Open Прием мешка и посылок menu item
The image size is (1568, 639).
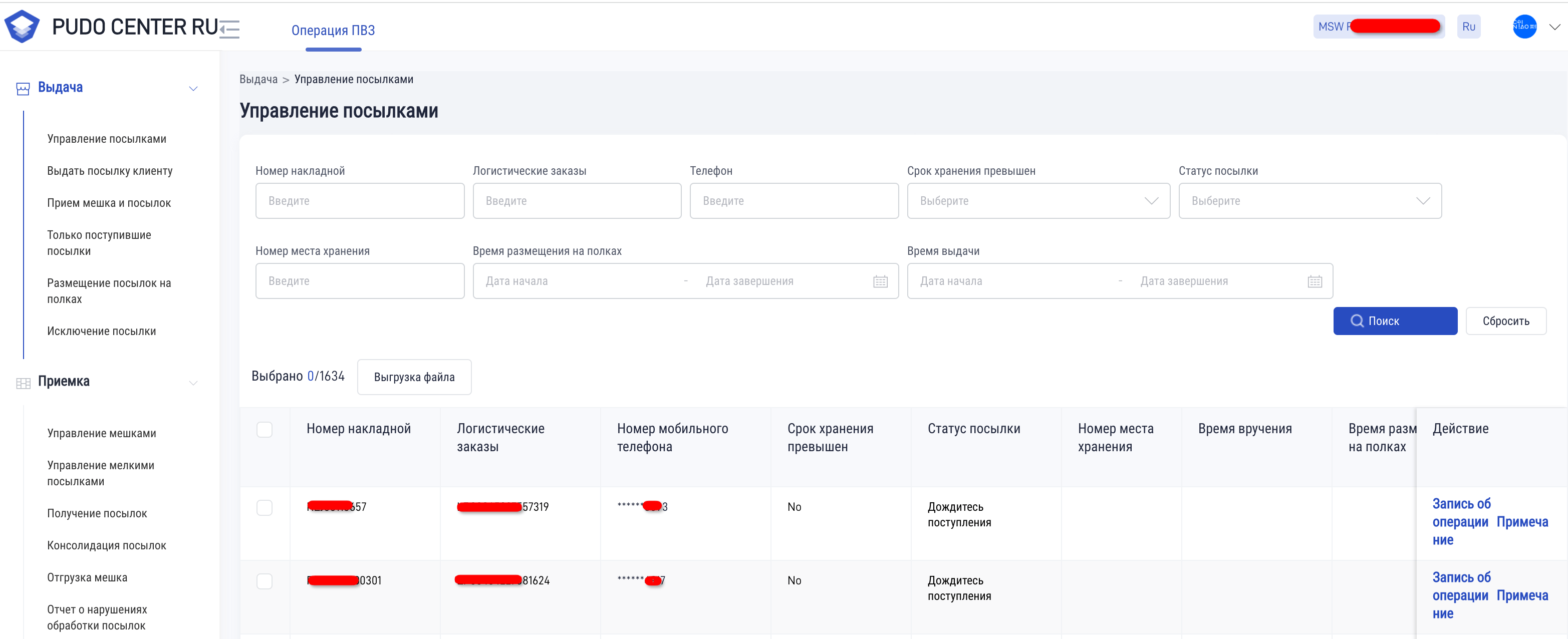point(109,203)
